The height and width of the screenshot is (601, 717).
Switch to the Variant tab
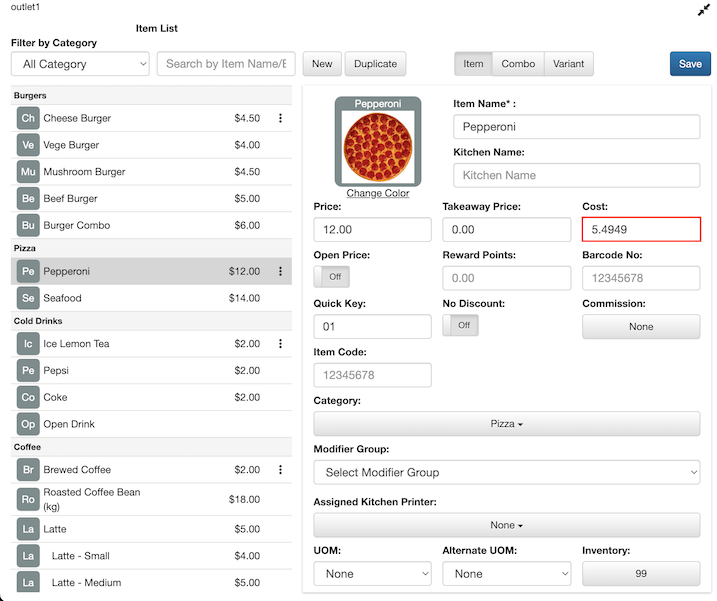(x=568, y=64)
